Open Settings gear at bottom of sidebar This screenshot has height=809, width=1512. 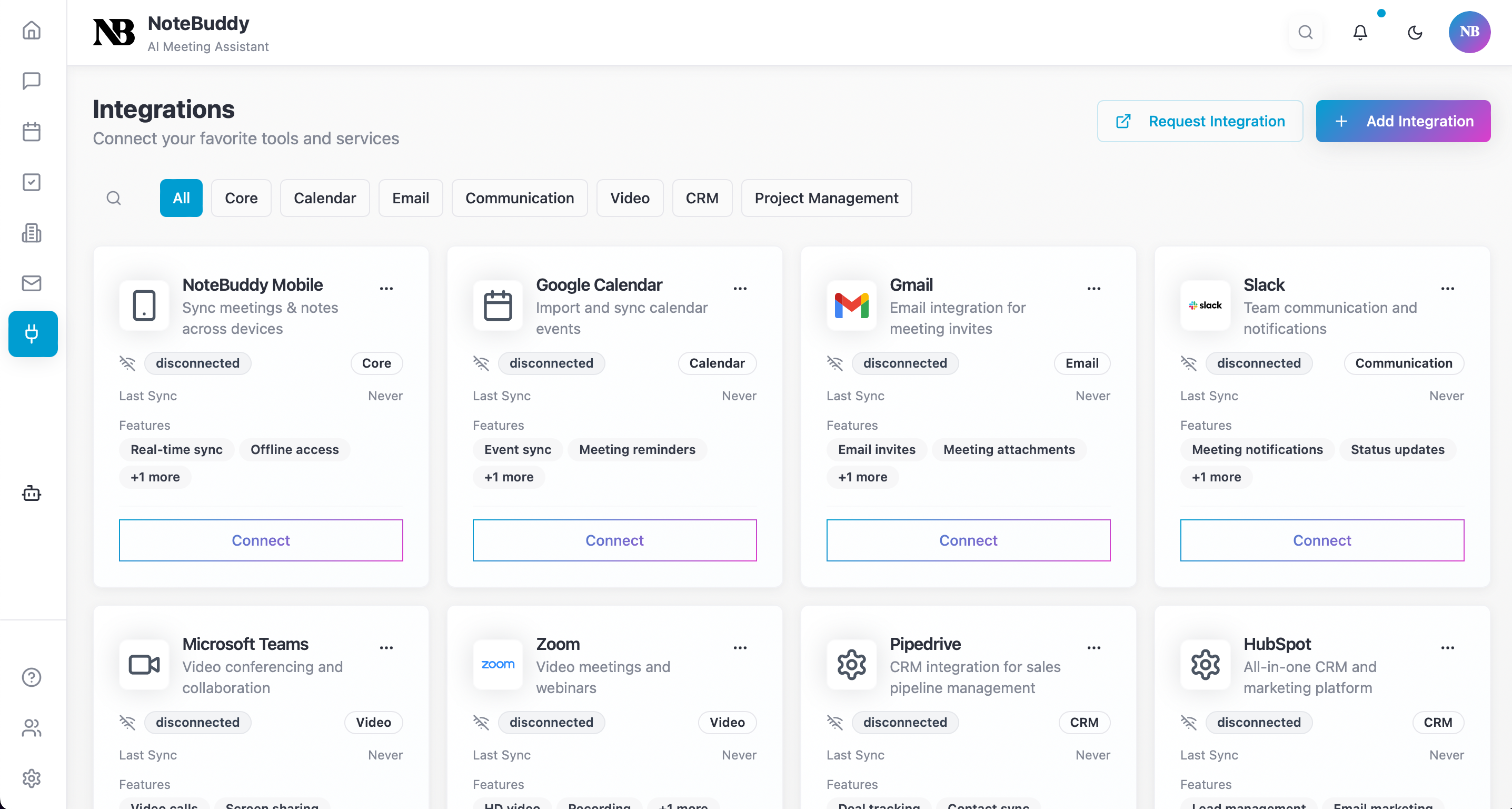32,778
